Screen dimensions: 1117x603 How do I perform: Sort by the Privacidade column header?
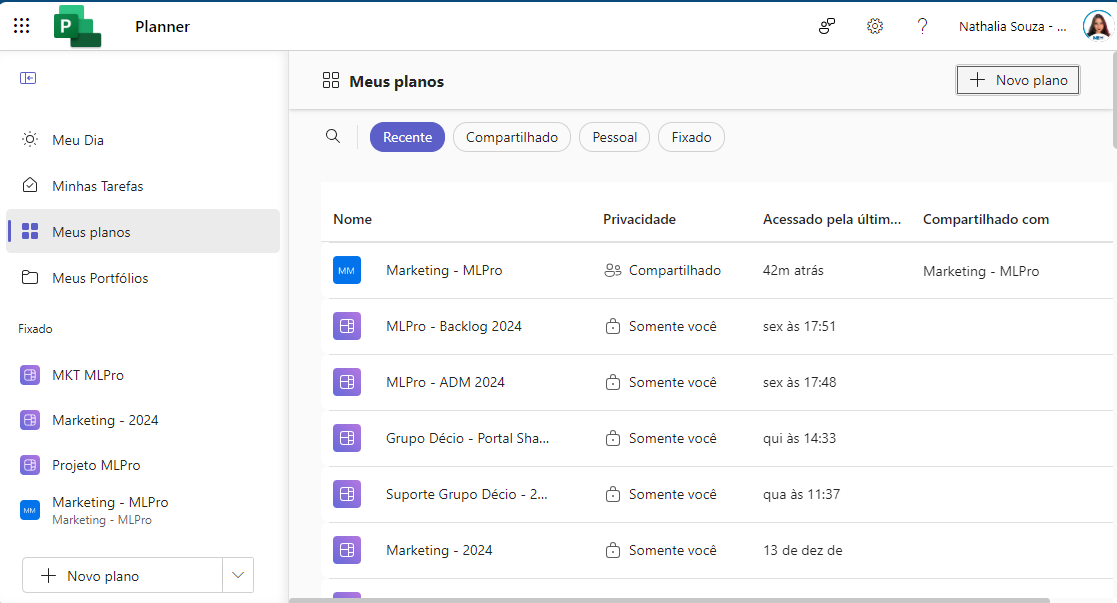tap(639, 219)
